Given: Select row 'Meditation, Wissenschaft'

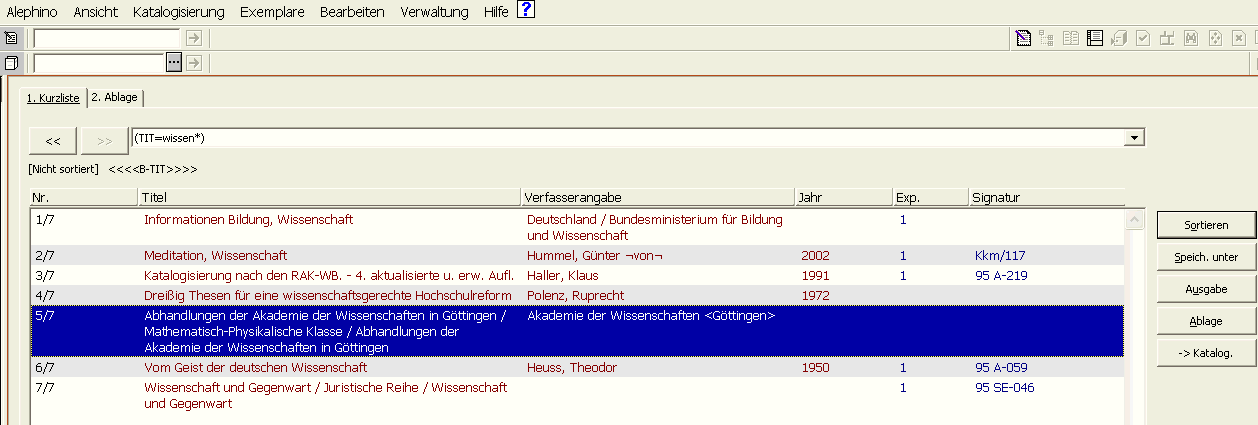Looking at the screenshot, I should coord(577,255).
